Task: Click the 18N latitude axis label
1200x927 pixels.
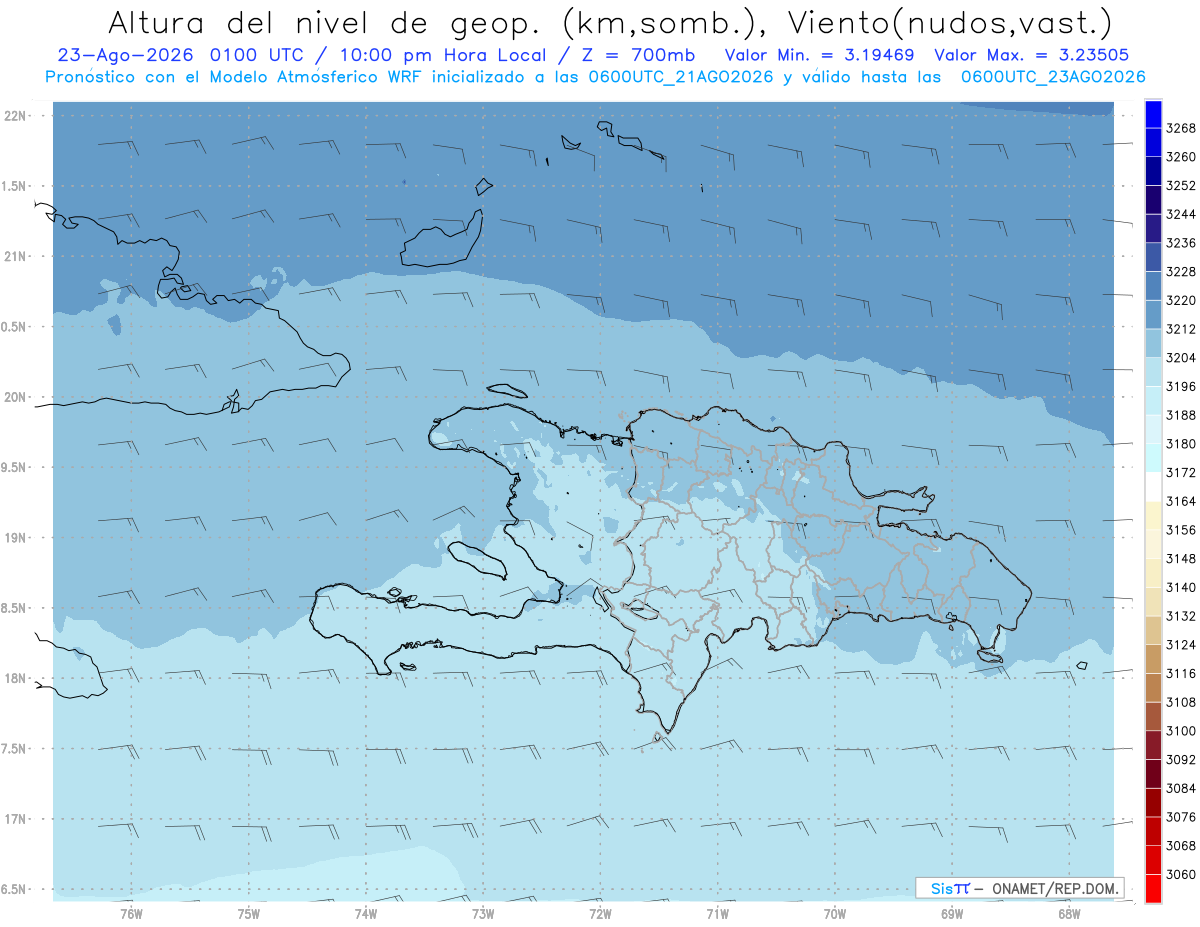Action: point(16,679)
